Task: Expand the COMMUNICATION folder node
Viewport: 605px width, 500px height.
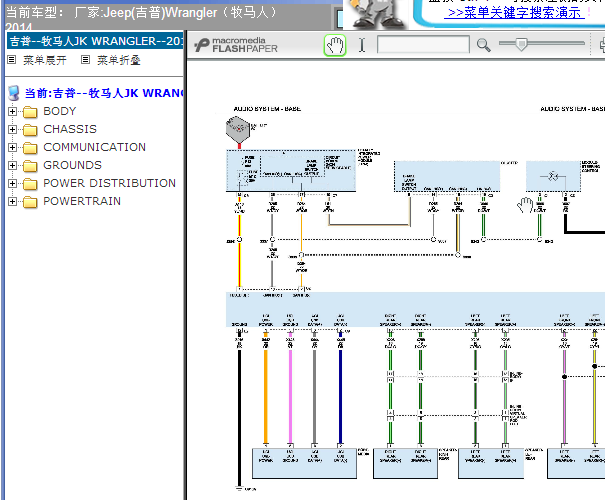Action: [12, 147]
